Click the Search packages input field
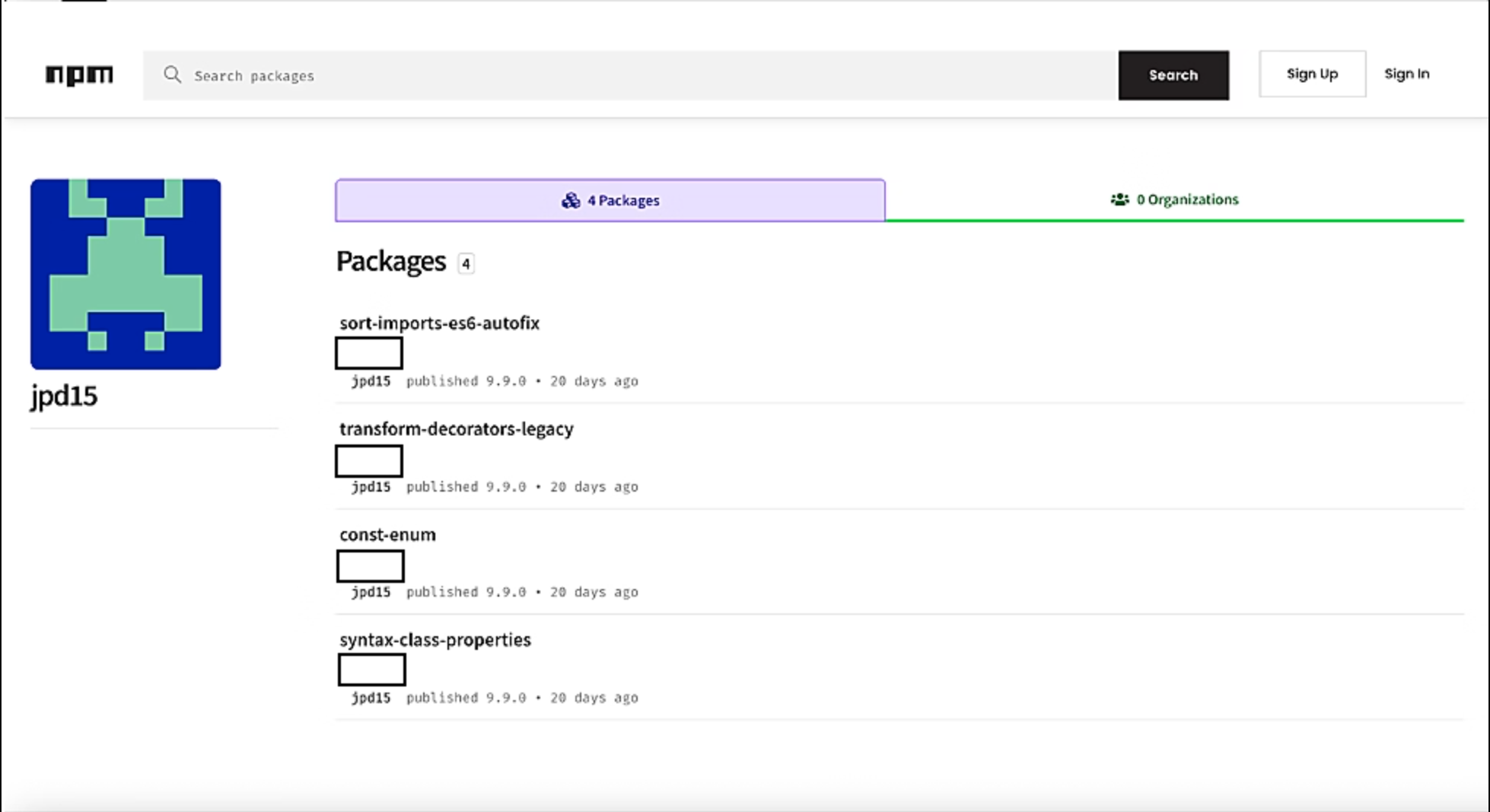1490x812 pixels. [630, 75]
